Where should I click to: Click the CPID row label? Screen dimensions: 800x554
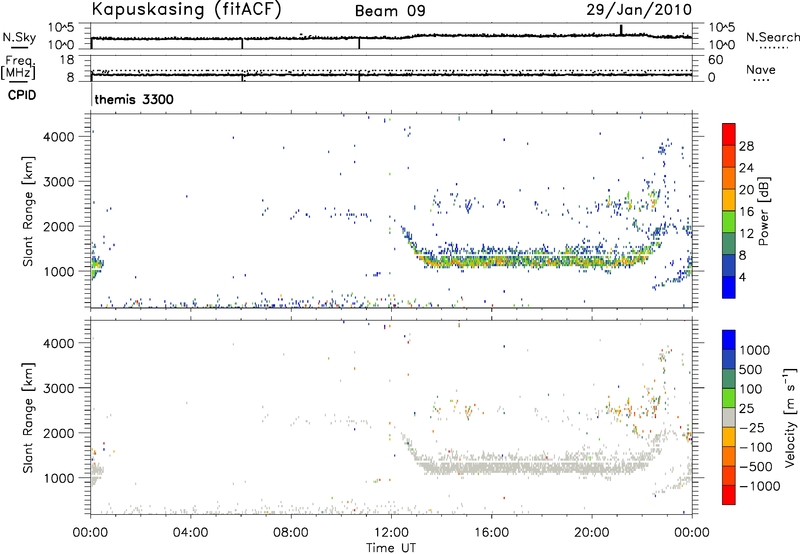(x=22, y=95)
